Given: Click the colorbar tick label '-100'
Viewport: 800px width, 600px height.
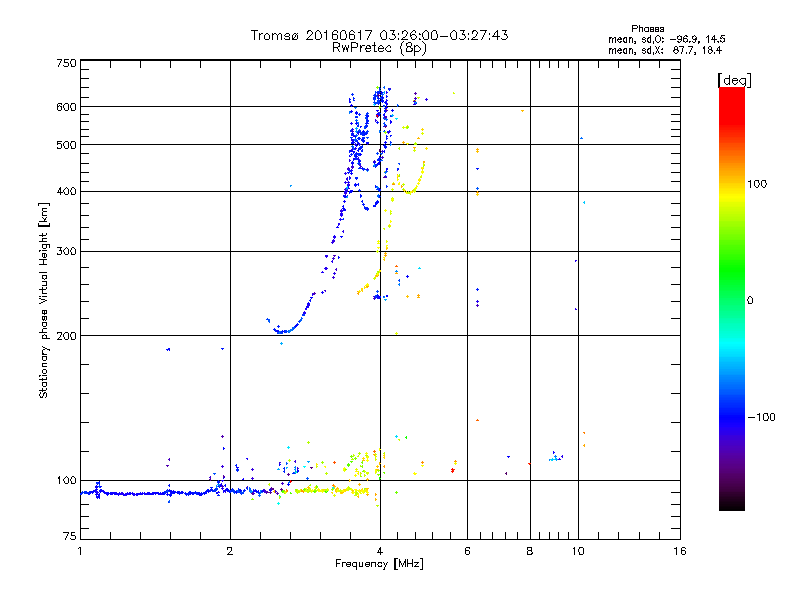Looking at the screenshot, I should [x=761, y=417].
